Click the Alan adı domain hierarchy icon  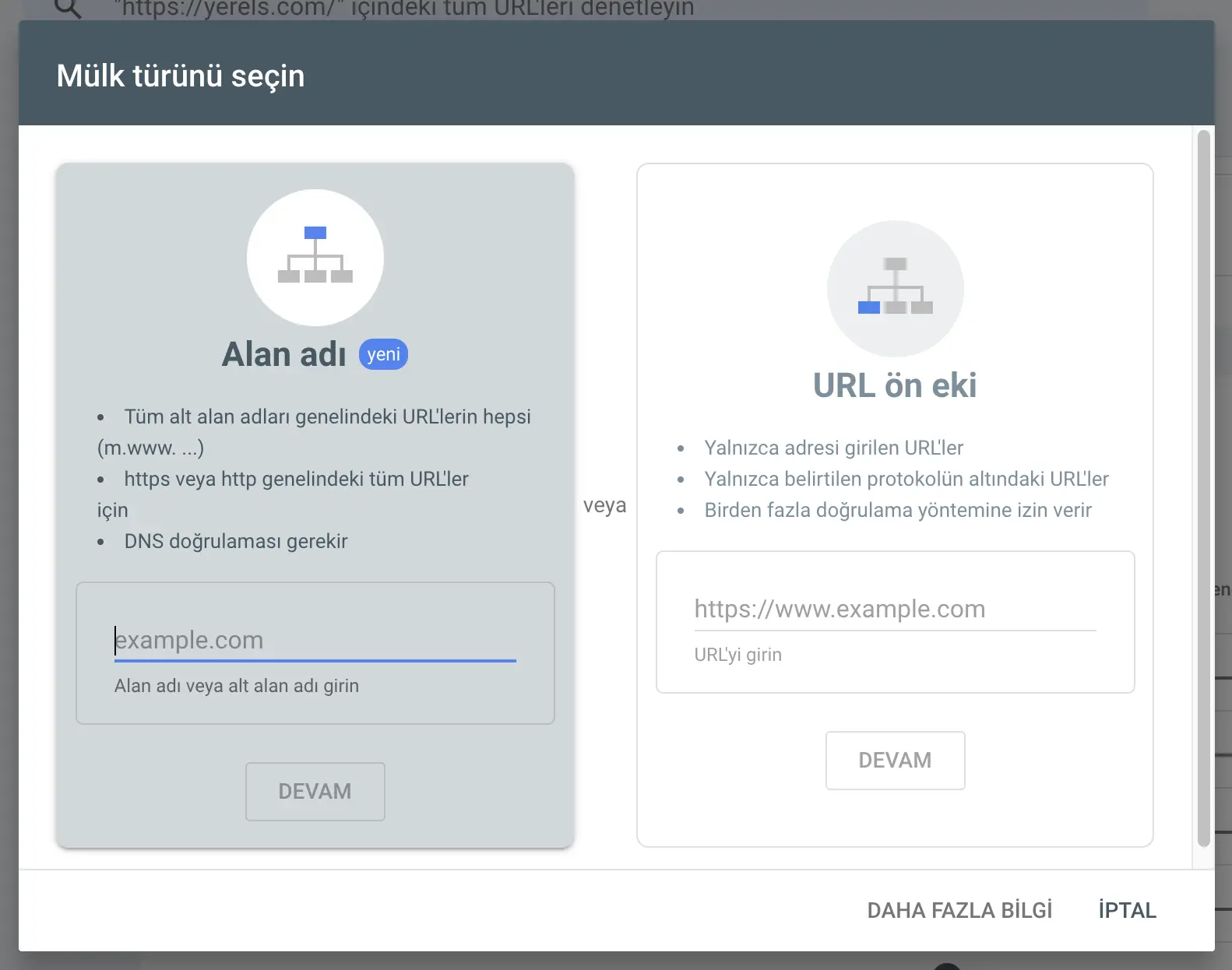click(315, 257)
